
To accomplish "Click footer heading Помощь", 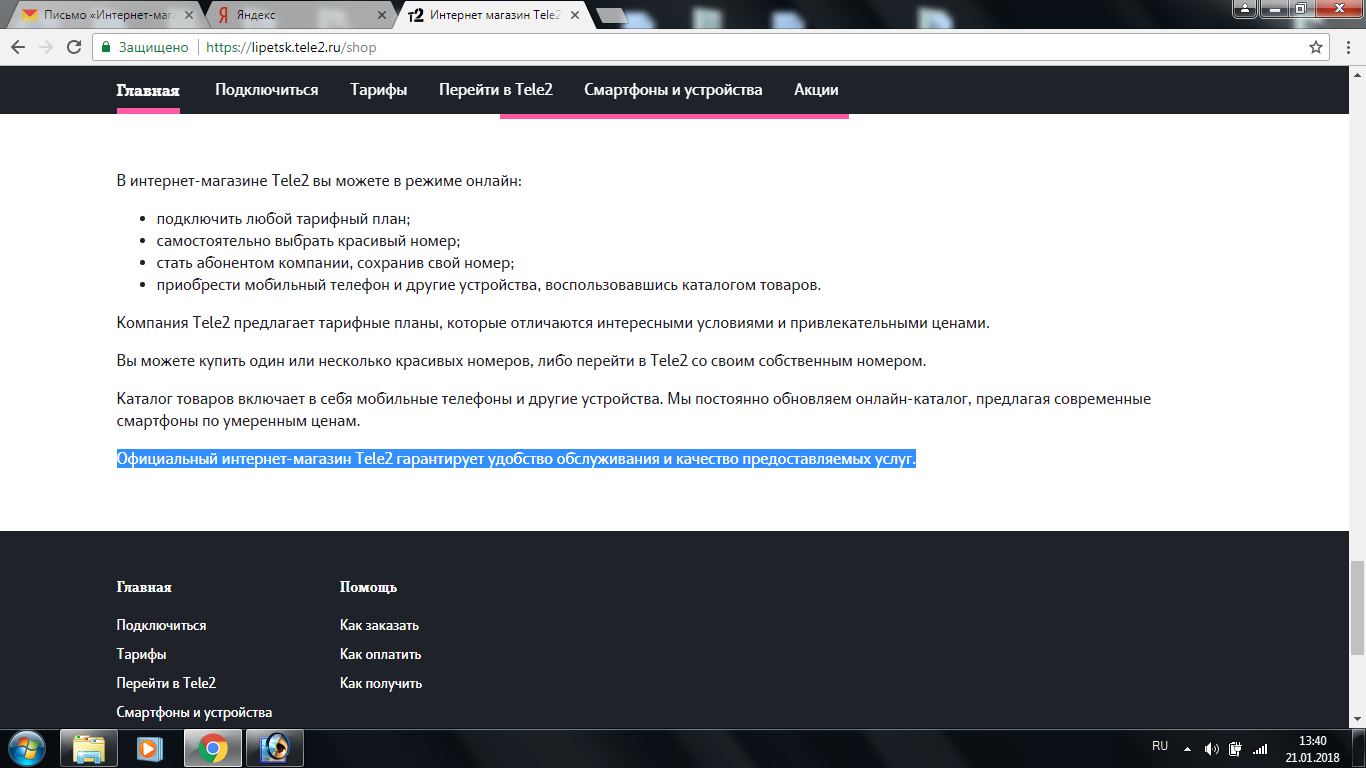I will tap(369, 587).
